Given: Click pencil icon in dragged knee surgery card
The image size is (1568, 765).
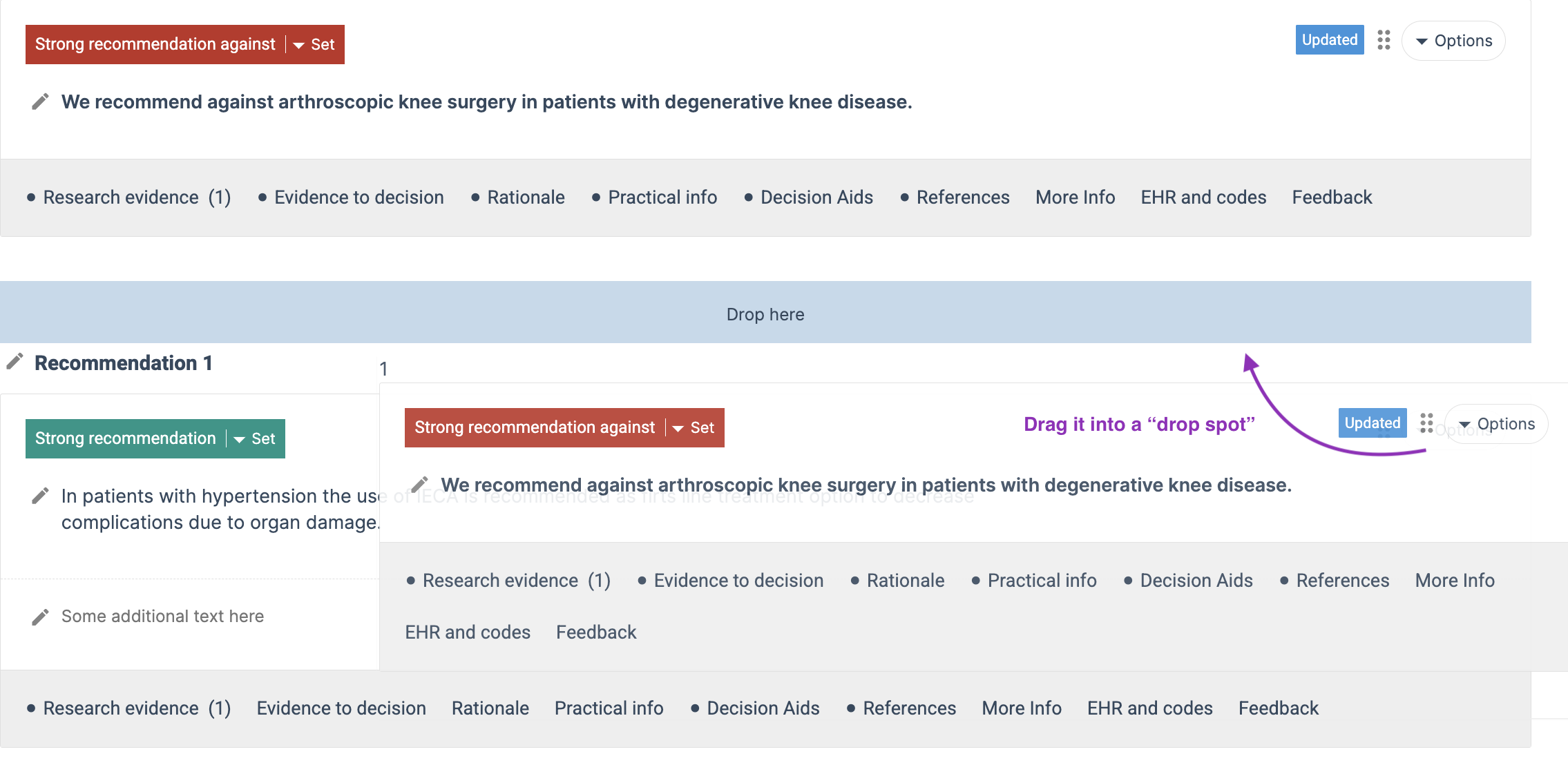Looking at the screenshot, I should (x=419, y=484).
